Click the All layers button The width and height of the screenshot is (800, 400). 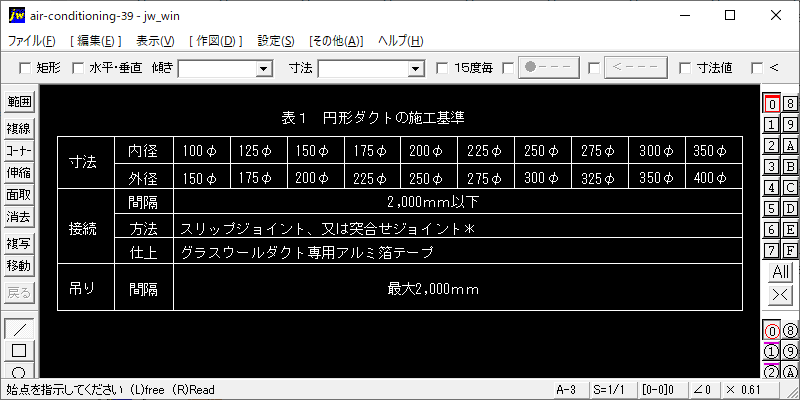(780, 272)
